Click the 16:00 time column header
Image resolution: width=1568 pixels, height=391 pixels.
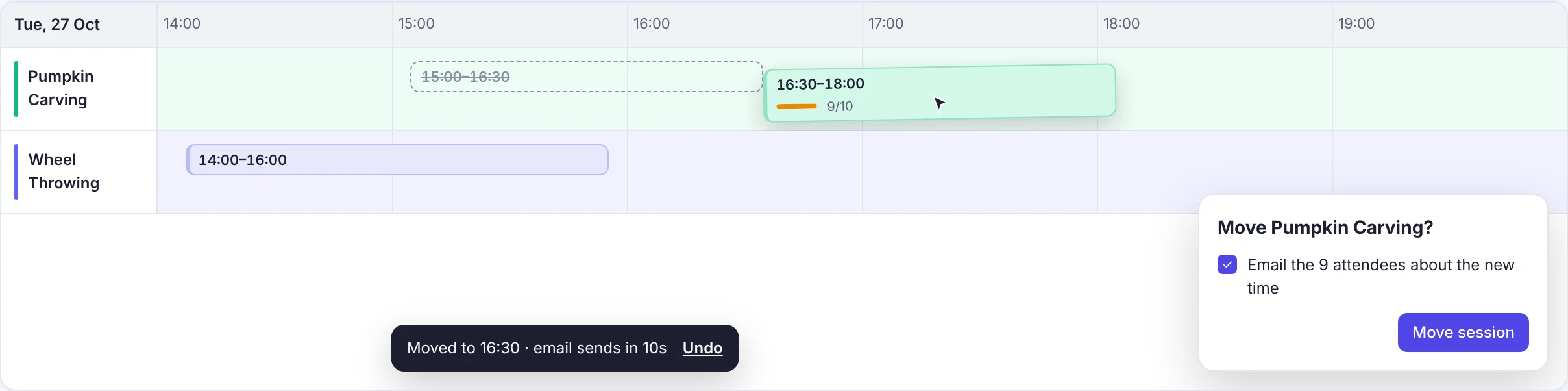(651, 23)
